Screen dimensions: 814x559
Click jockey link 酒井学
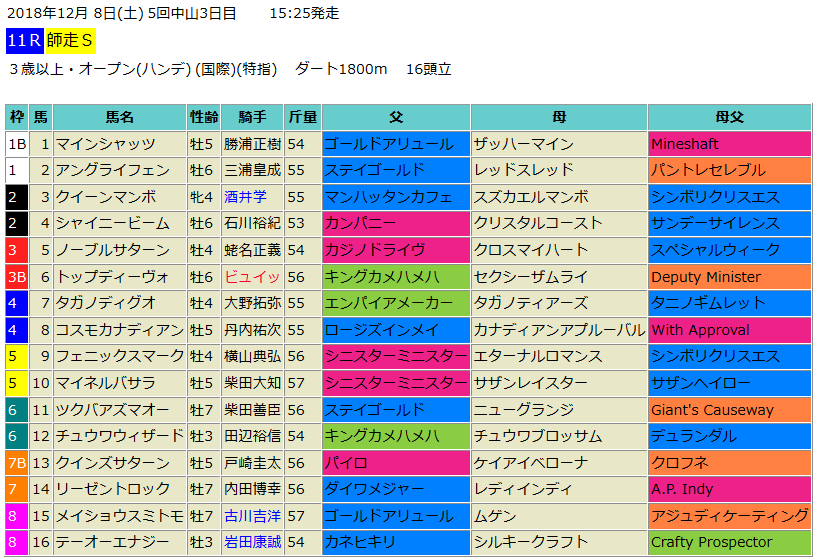pyautogui.click(x=246, y=197)
